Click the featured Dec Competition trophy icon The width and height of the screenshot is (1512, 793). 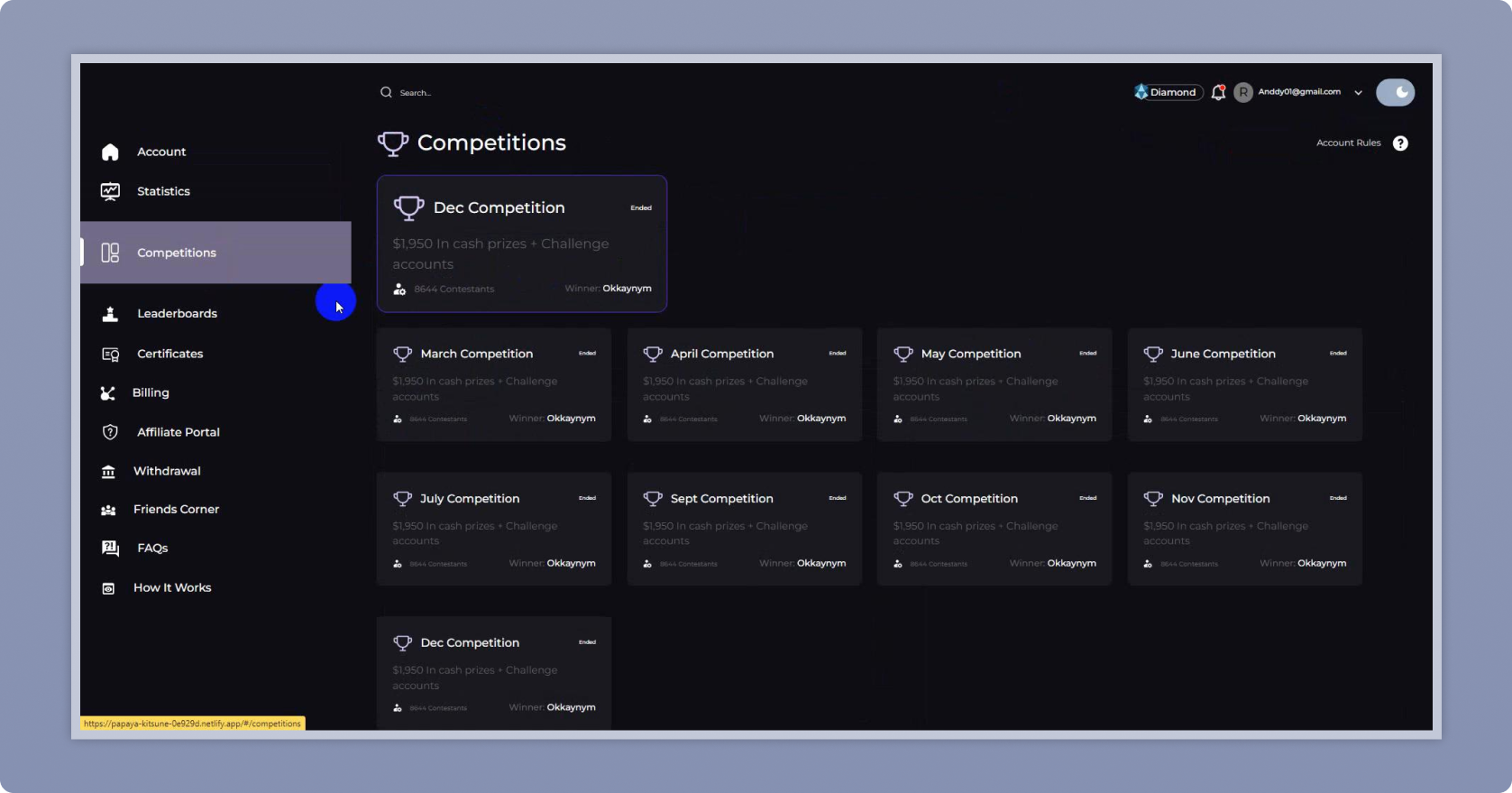click(408, 208)
